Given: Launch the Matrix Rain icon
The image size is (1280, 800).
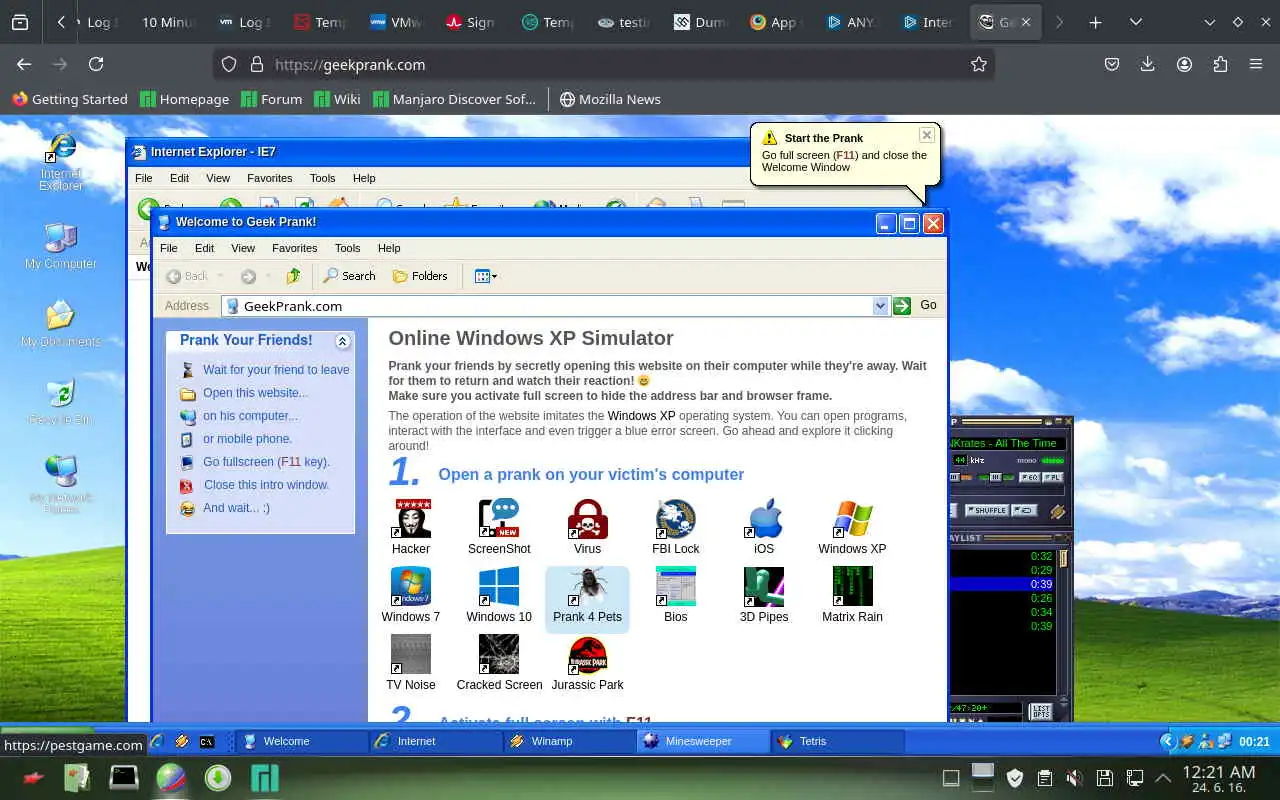Looking at the screenshot, I should pyautogui.click(x=852, y=595).
